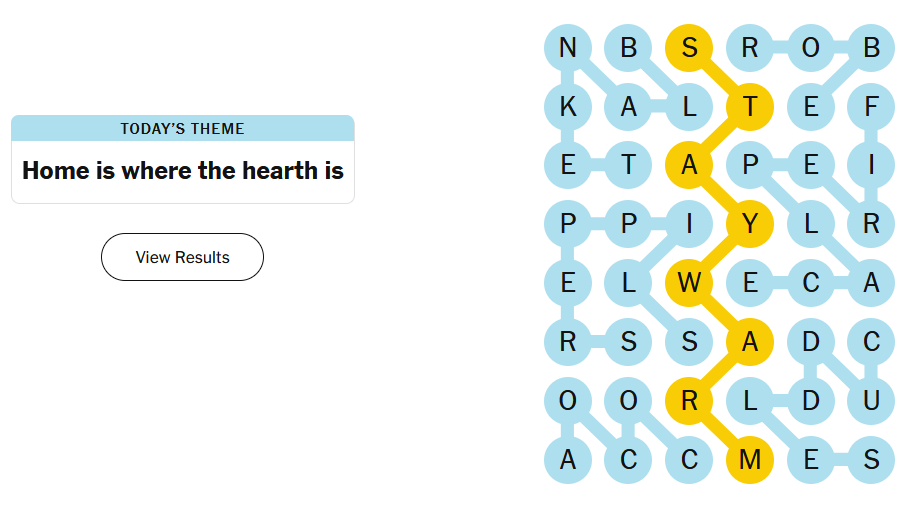Click the E between T and F
Image resolution: width=903 pixels, height=508 pixels.
[x=811, y=107]
